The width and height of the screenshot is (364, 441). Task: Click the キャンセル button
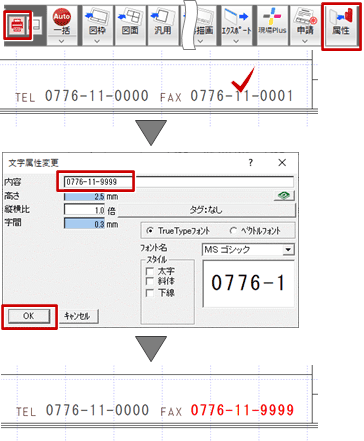[78, 316]
